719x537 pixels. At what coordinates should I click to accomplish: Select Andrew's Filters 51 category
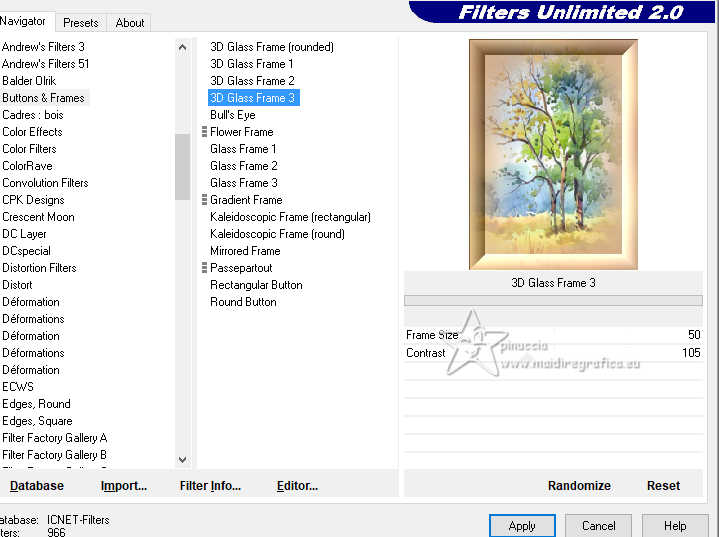(45, 64)
